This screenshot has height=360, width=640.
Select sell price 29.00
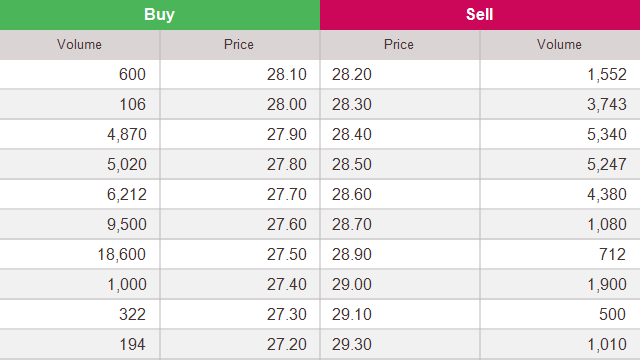(x=352, y=284)
